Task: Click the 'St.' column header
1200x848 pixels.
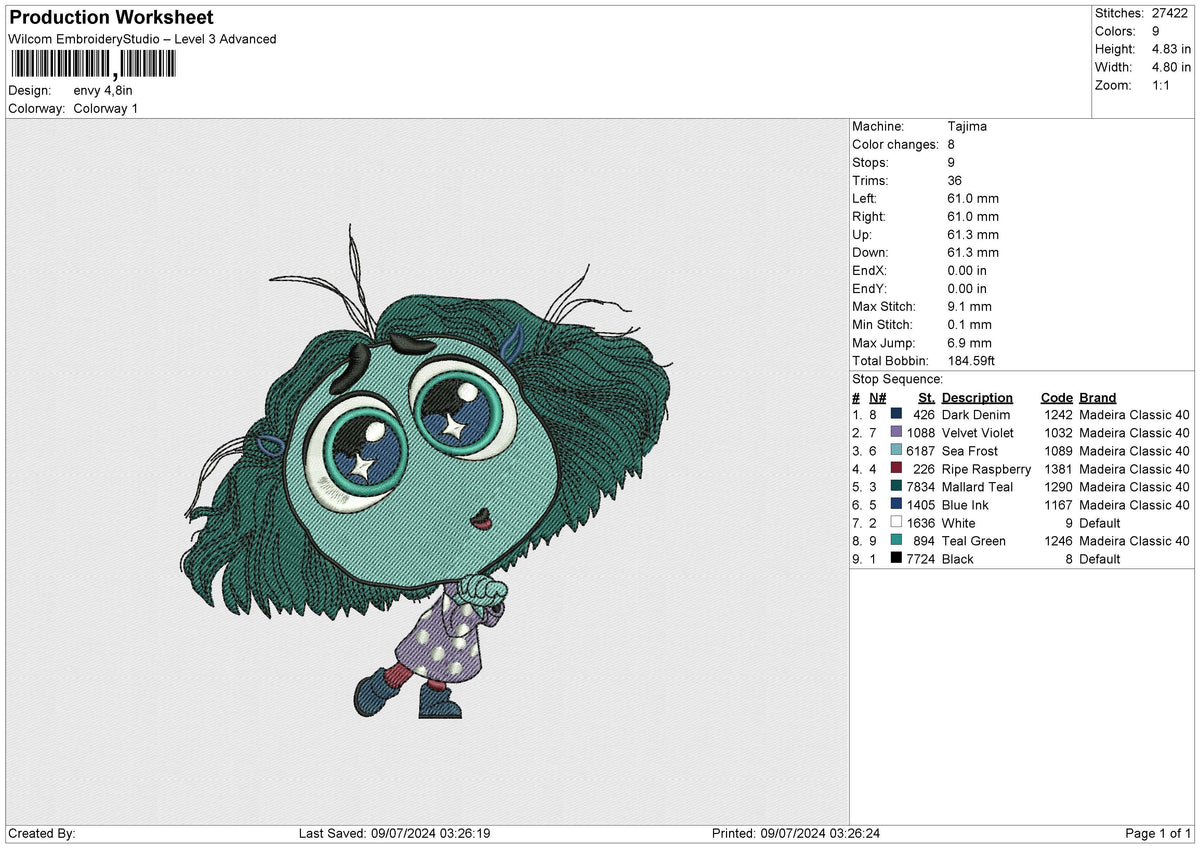Action: (x=926, y=397)
